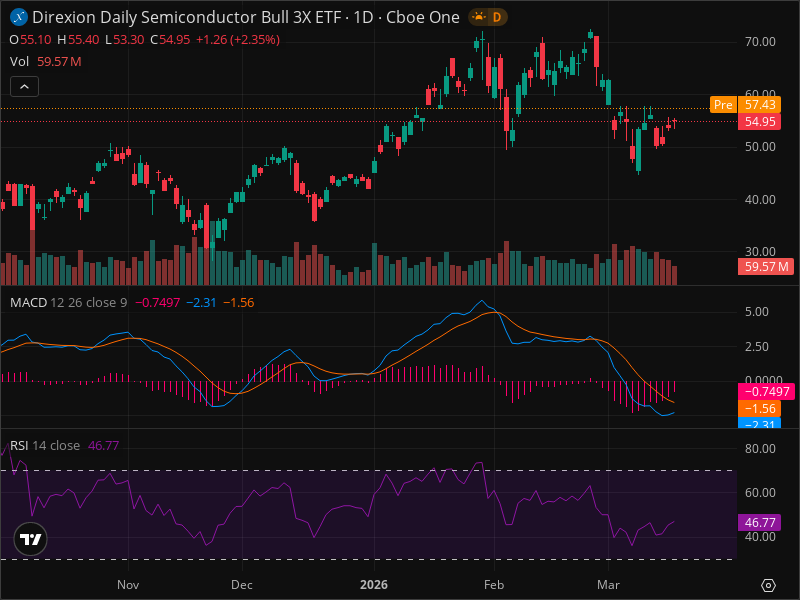Collapse the indicator legend with the chevron button

[x=24, y=87]
